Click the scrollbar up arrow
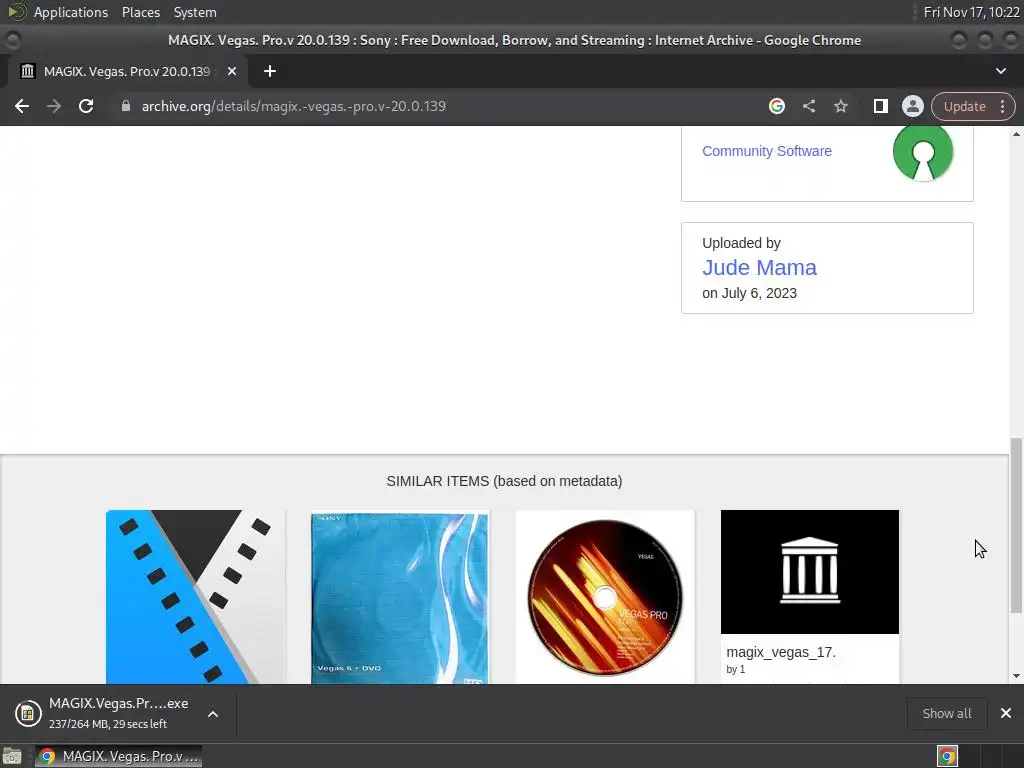This screenshot has height=768, width=1024. coord(1016,134)
